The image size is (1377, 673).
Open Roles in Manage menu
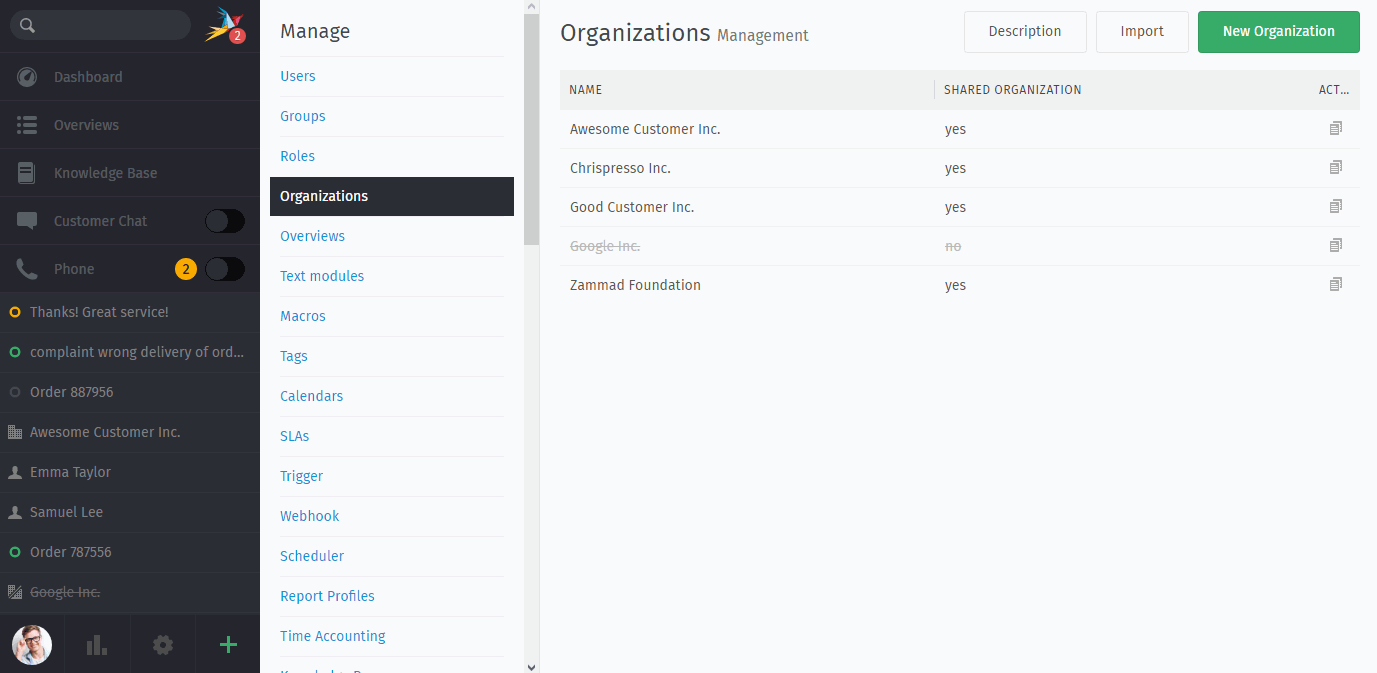coord(298,156)
